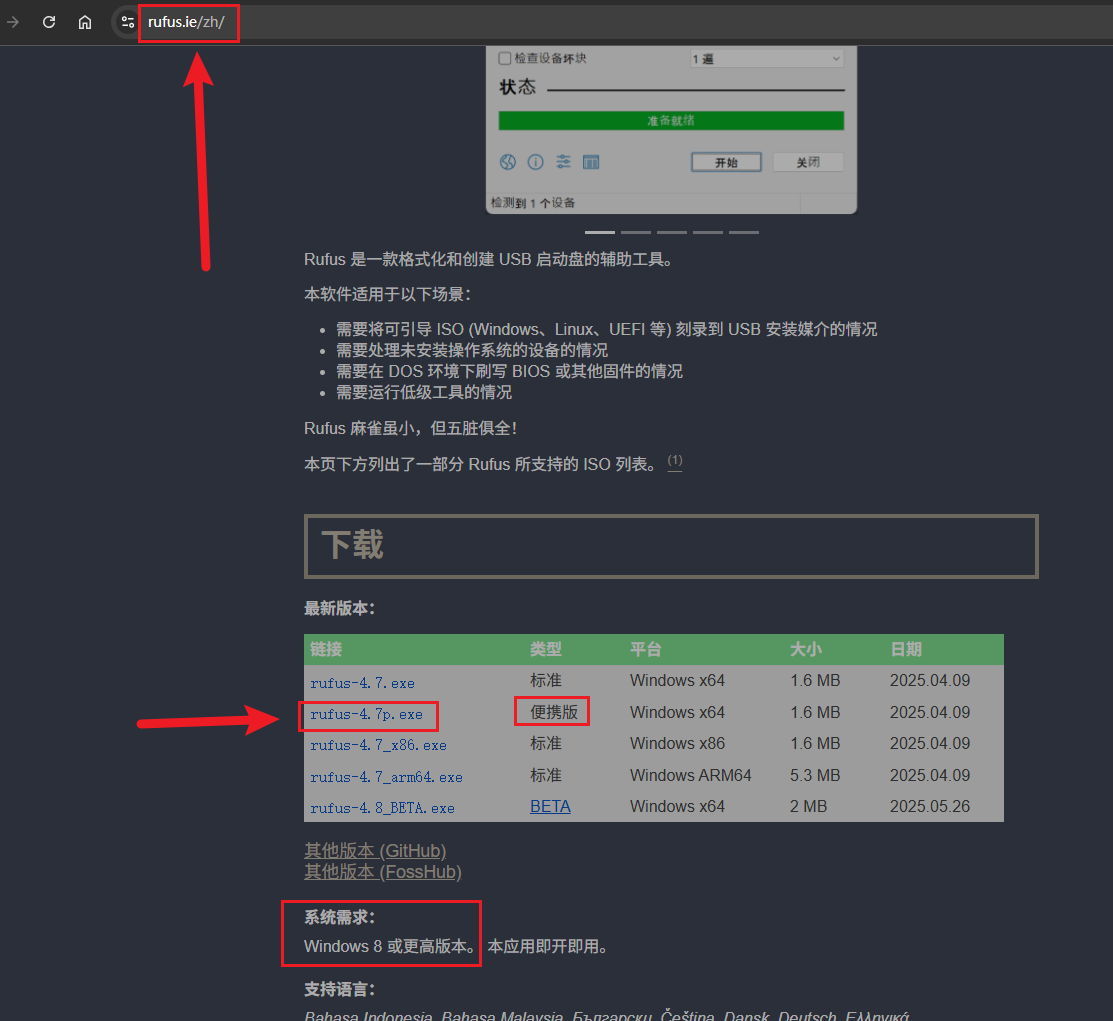1113x1021 pixels.
Task: Open the BETA type link
Action: coord(550,807)
